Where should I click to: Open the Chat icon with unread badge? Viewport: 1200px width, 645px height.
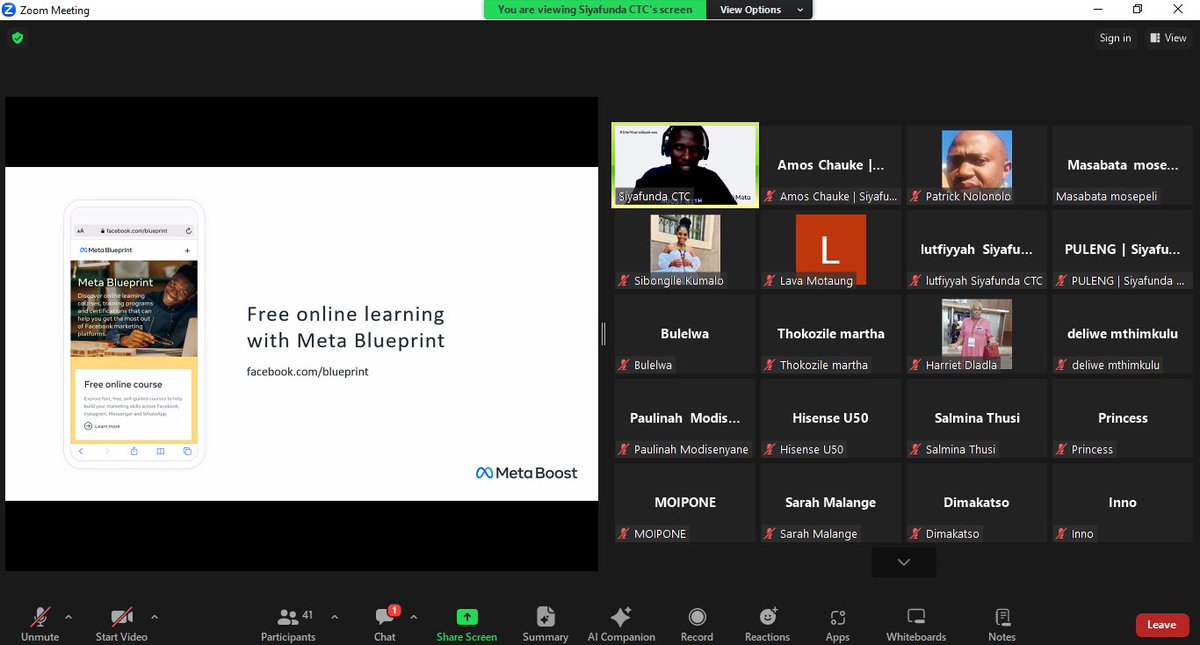point(385,616)
